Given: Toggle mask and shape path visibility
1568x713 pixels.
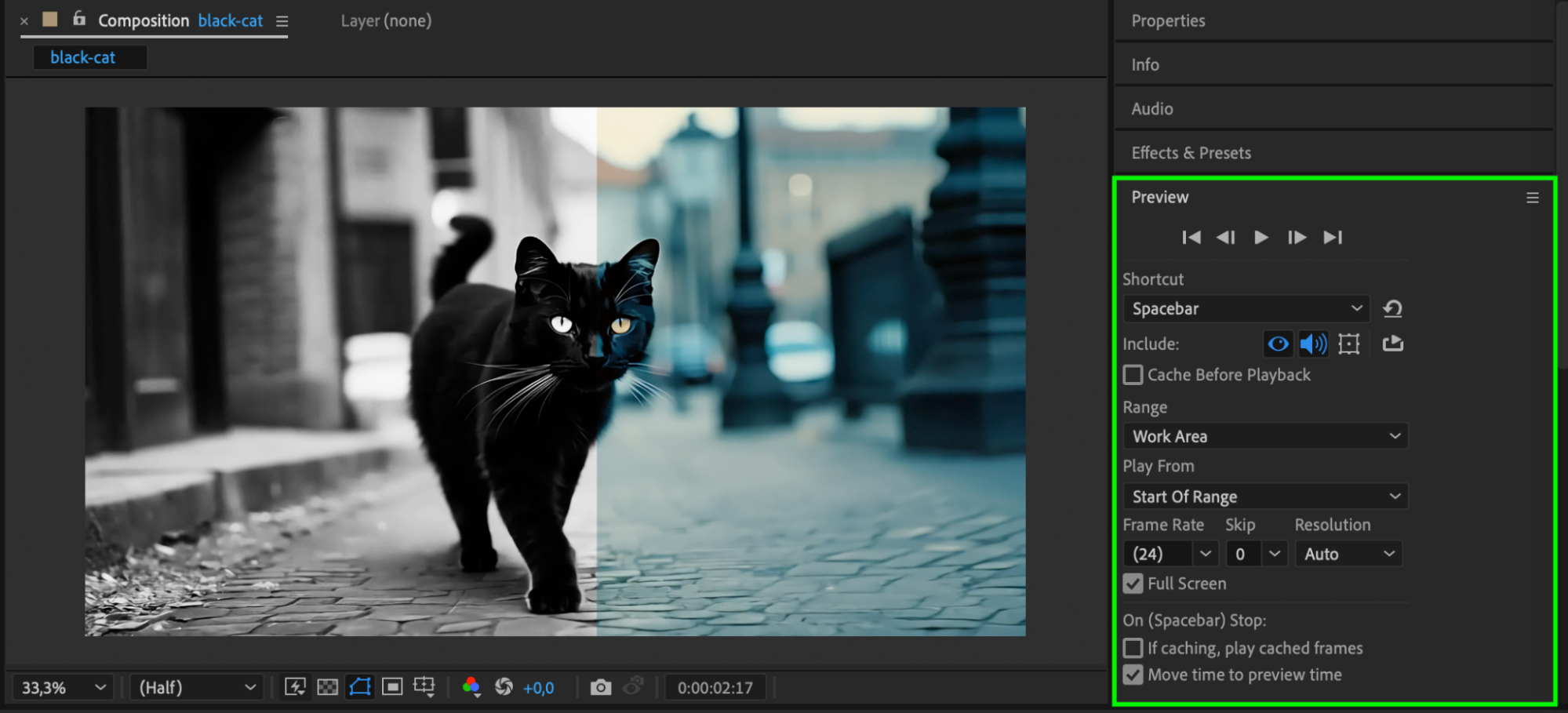Looking at the screenshot, I should (x=360, y=688).
